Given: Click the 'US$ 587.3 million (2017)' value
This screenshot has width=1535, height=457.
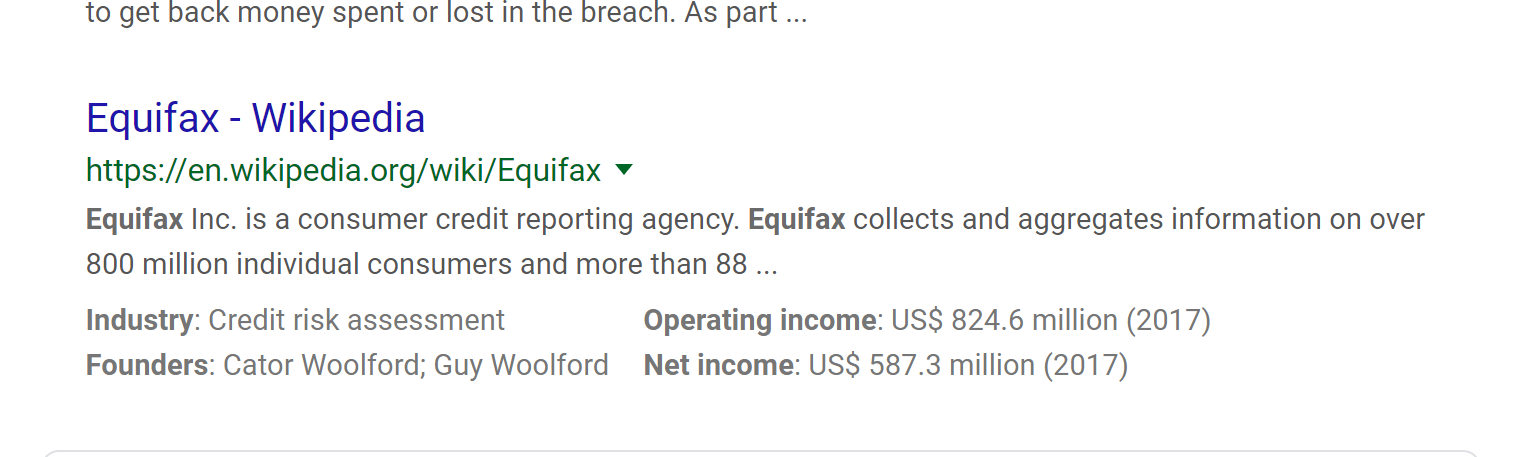Looking at the screenshot, I should 968,365.
